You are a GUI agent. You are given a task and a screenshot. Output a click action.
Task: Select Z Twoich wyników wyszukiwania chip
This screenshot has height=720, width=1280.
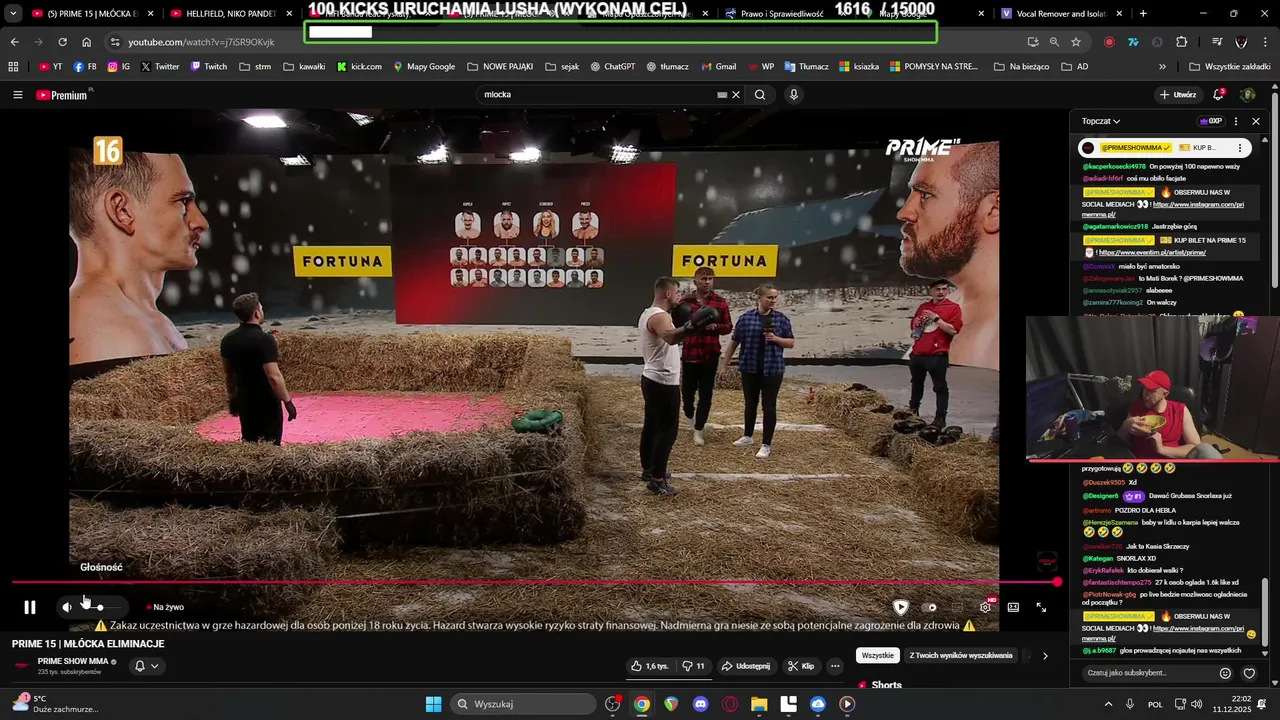(x=961, y=656)
